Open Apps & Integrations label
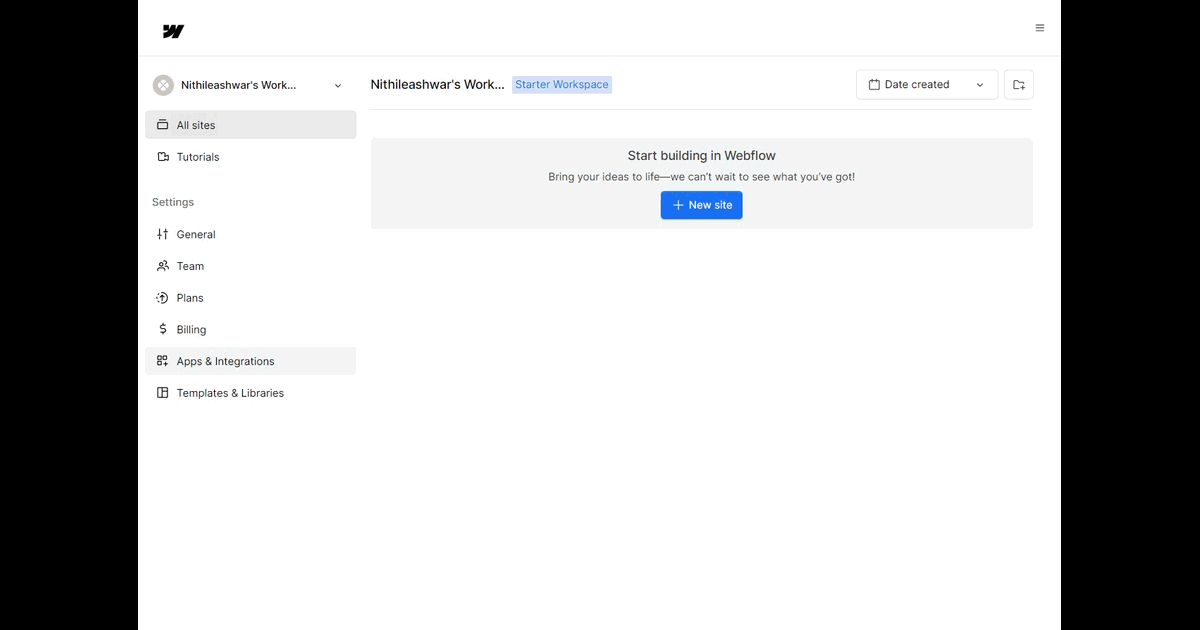 tap(225, 361)
